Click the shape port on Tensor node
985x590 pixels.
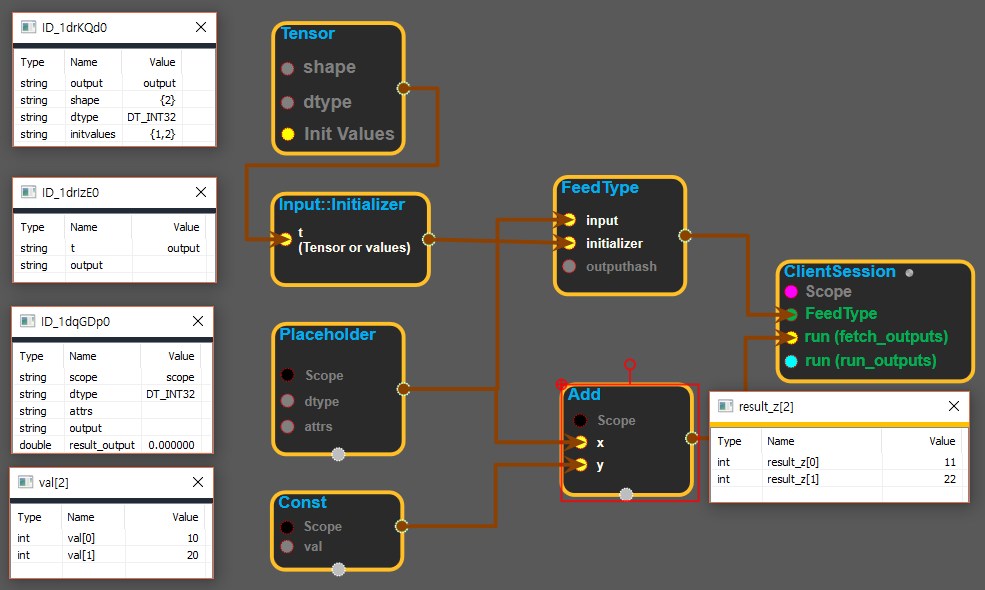(288, 68)
